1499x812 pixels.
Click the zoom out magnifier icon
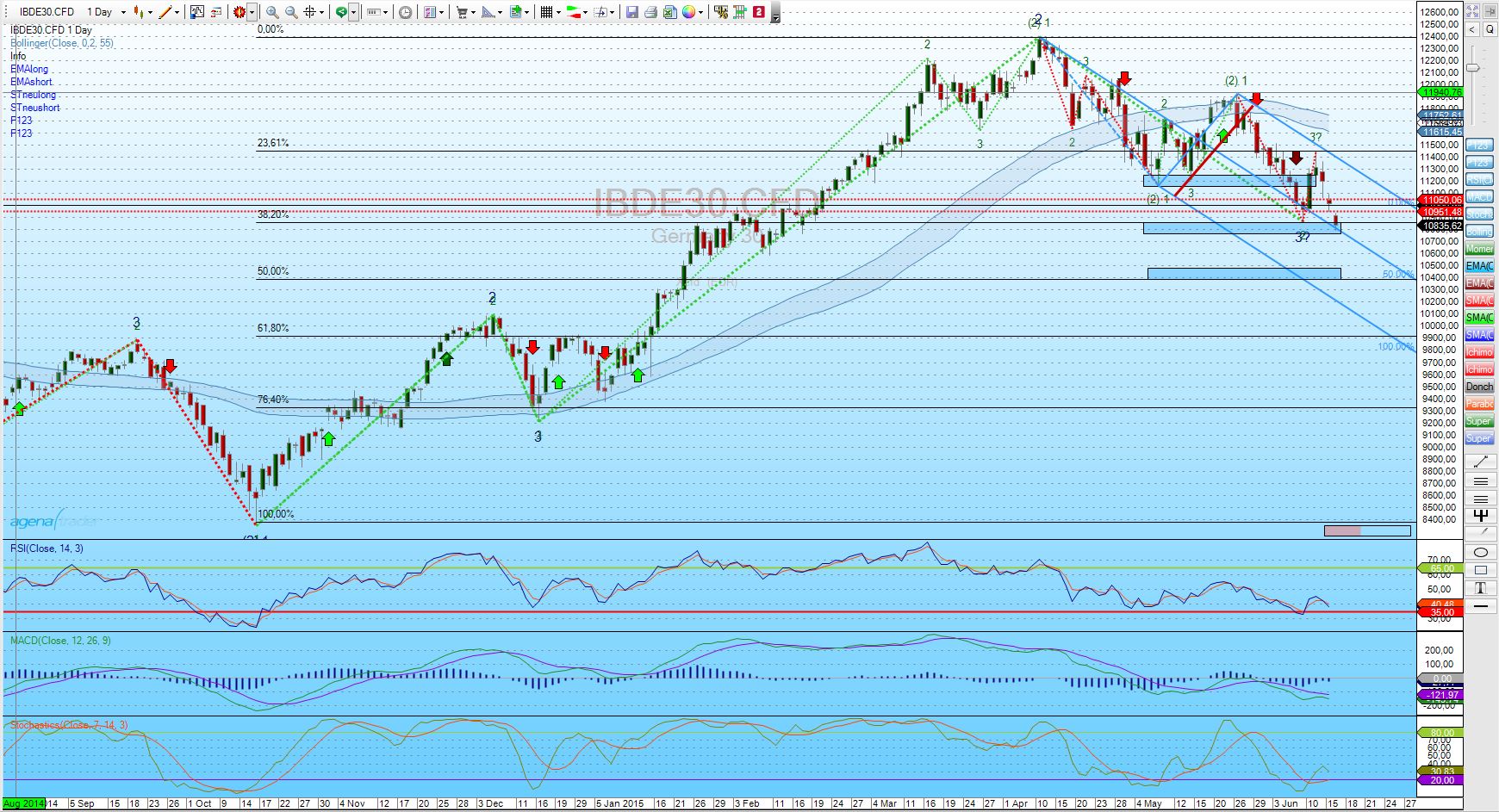291,12
